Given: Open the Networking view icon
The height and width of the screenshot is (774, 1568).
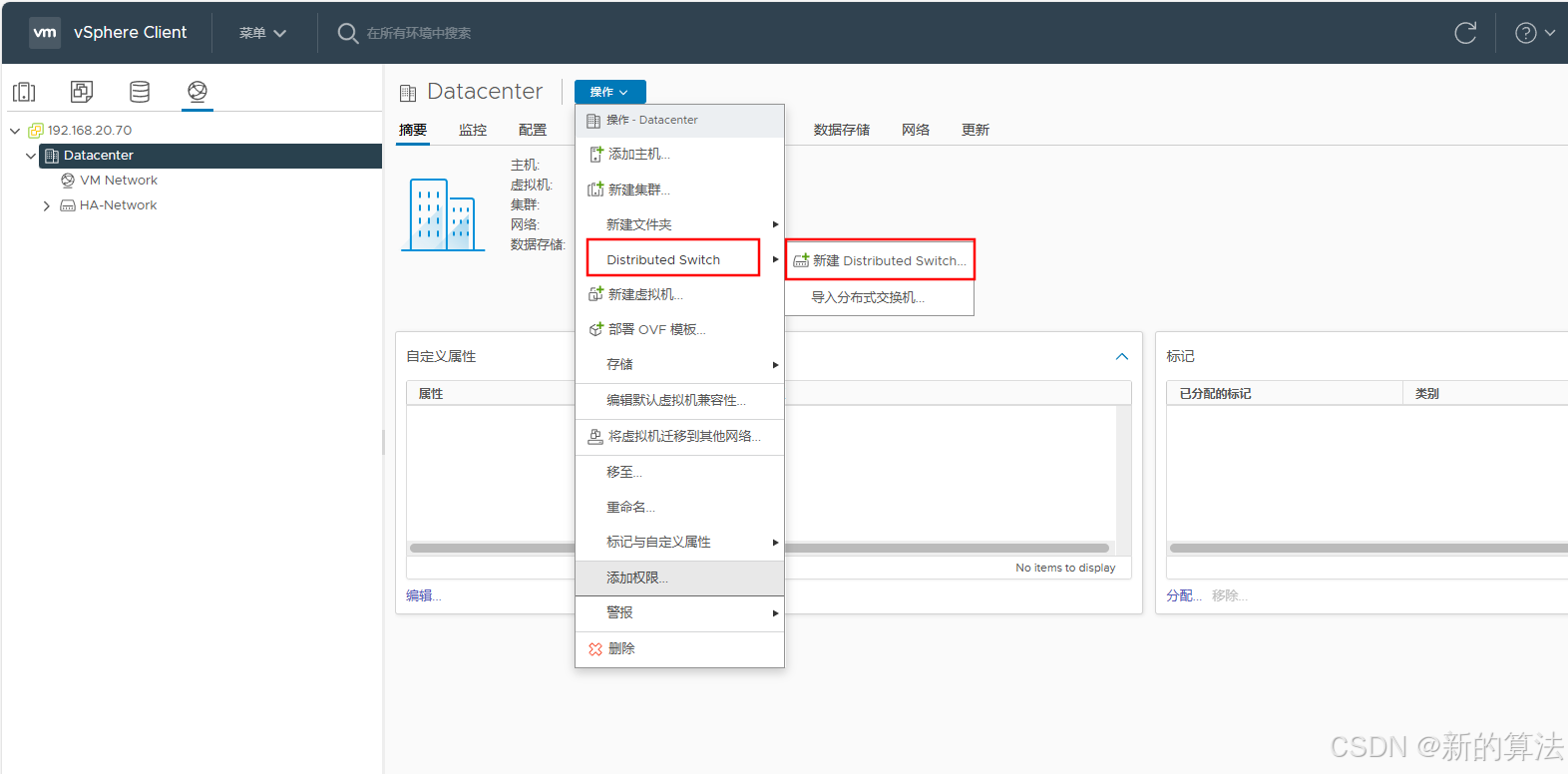Looking at the screenshot, I should tap(197, 92).
